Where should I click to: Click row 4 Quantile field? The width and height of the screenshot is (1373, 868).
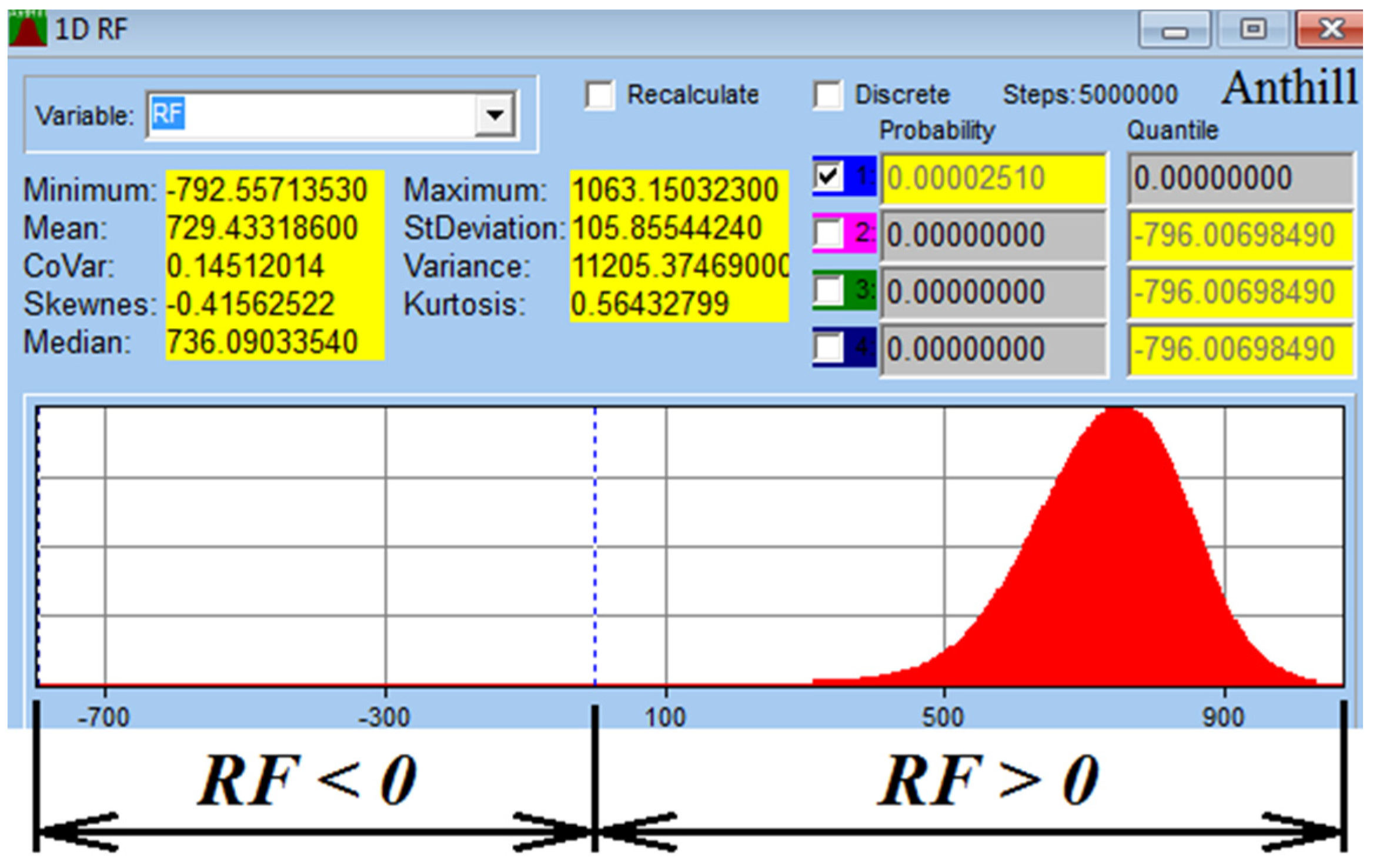tap(1241, 349)
